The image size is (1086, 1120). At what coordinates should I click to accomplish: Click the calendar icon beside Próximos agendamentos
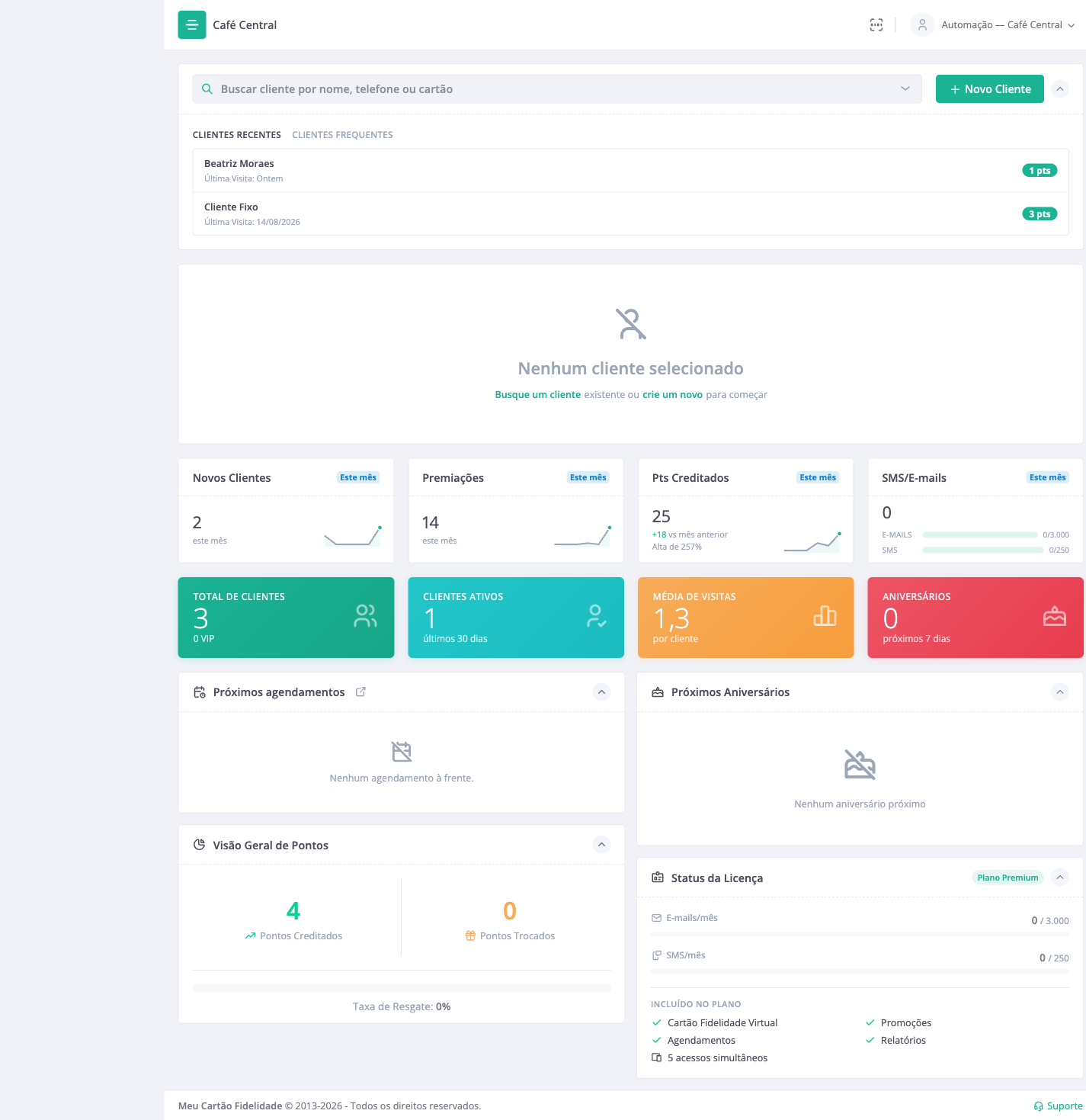(x=200, y=692)
